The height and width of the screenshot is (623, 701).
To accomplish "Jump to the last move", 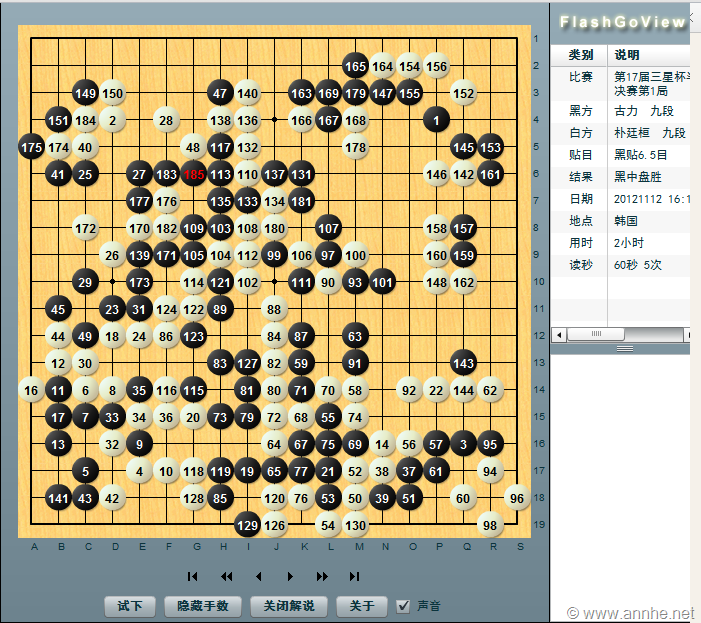I will click(x=354, y=576).
